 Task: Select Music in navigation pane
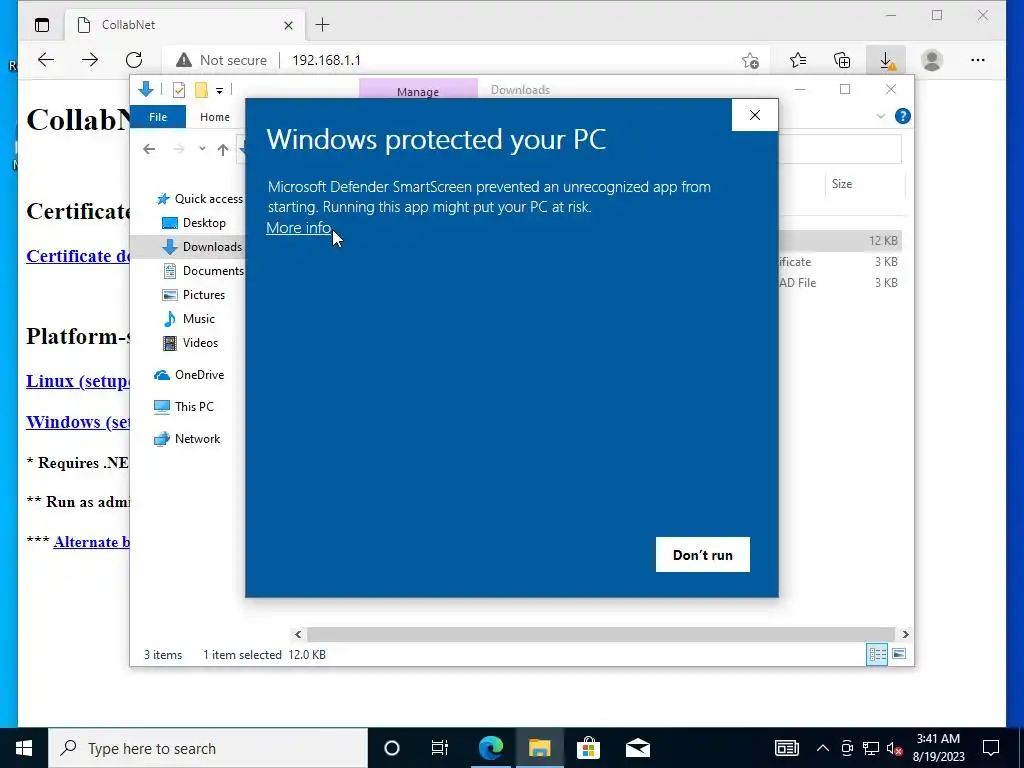(189, 319)
